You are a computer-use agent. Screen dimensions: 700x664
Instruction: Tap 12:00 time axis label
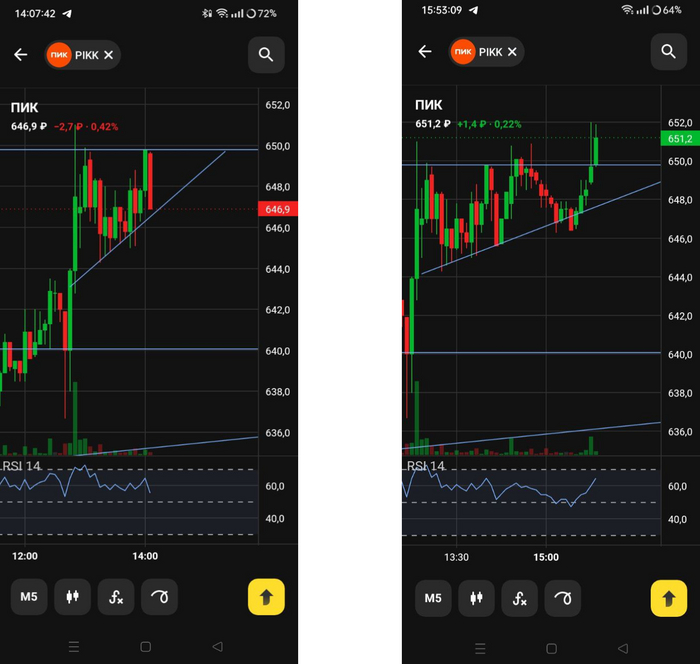click(25, 556)
